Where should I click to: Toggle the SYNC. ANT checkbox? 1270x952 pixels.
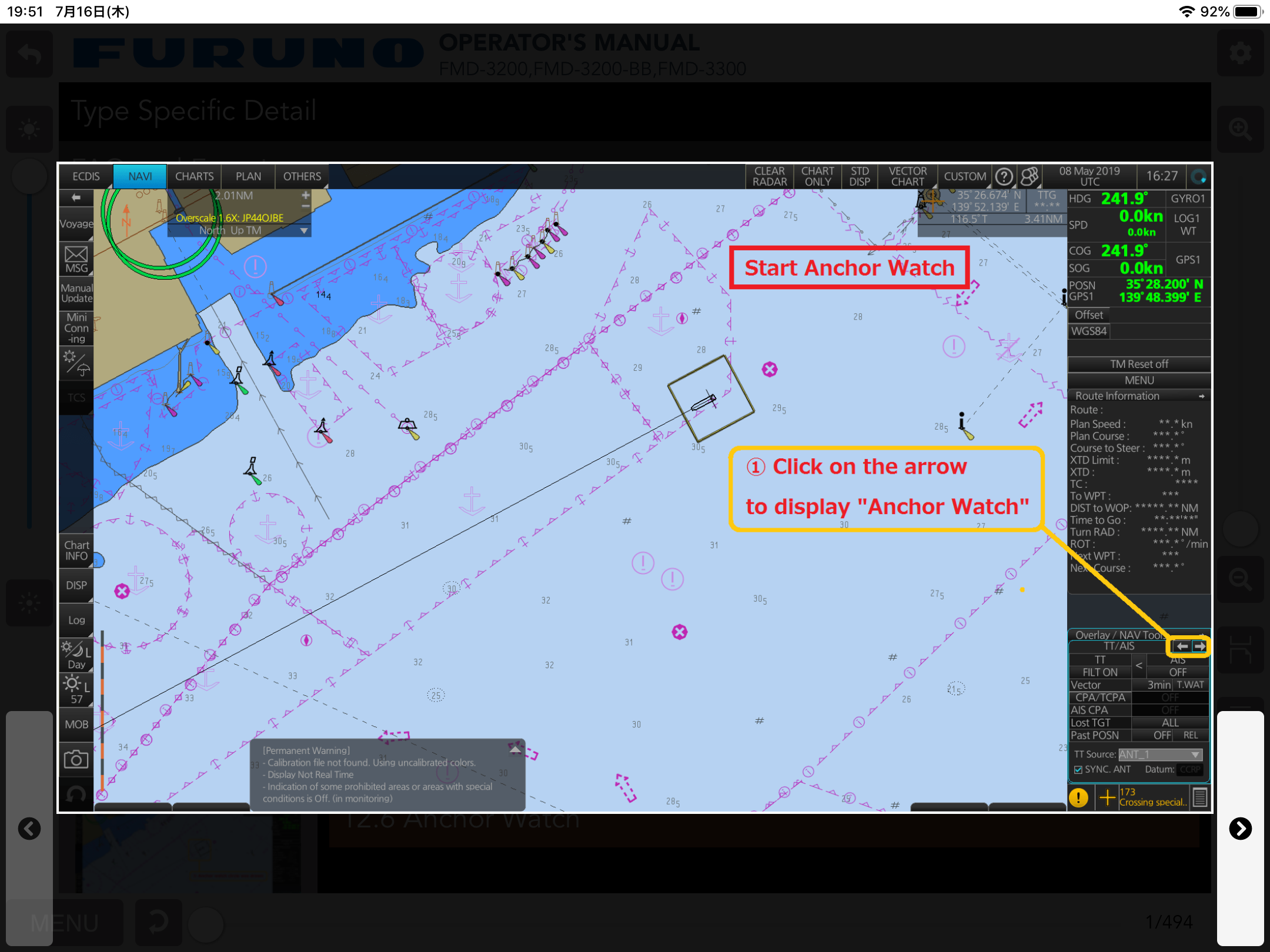click(1078, 770)
